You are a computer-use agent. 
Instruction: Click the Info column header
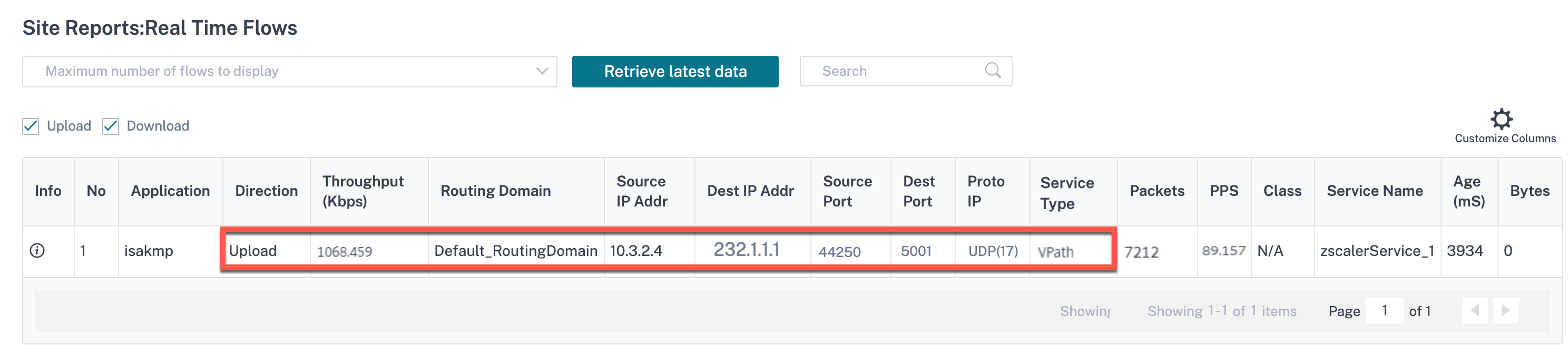click(x=48, y=191)
